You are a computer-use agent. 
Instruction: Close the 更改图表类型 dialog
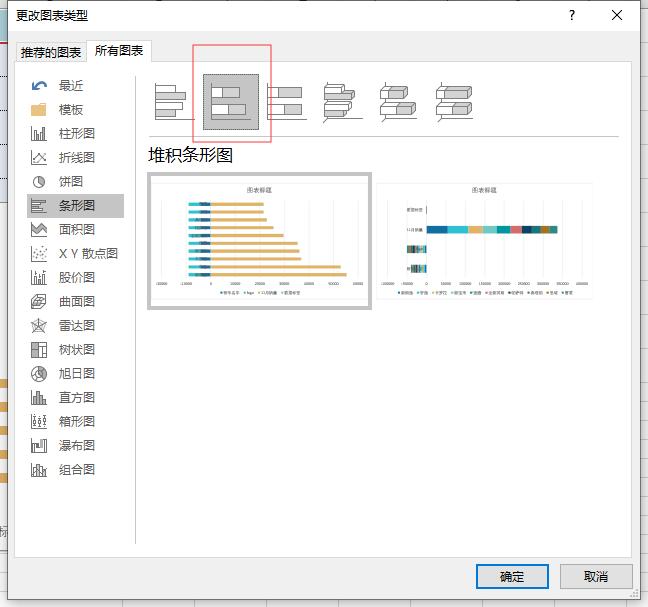tap(617, 16)
